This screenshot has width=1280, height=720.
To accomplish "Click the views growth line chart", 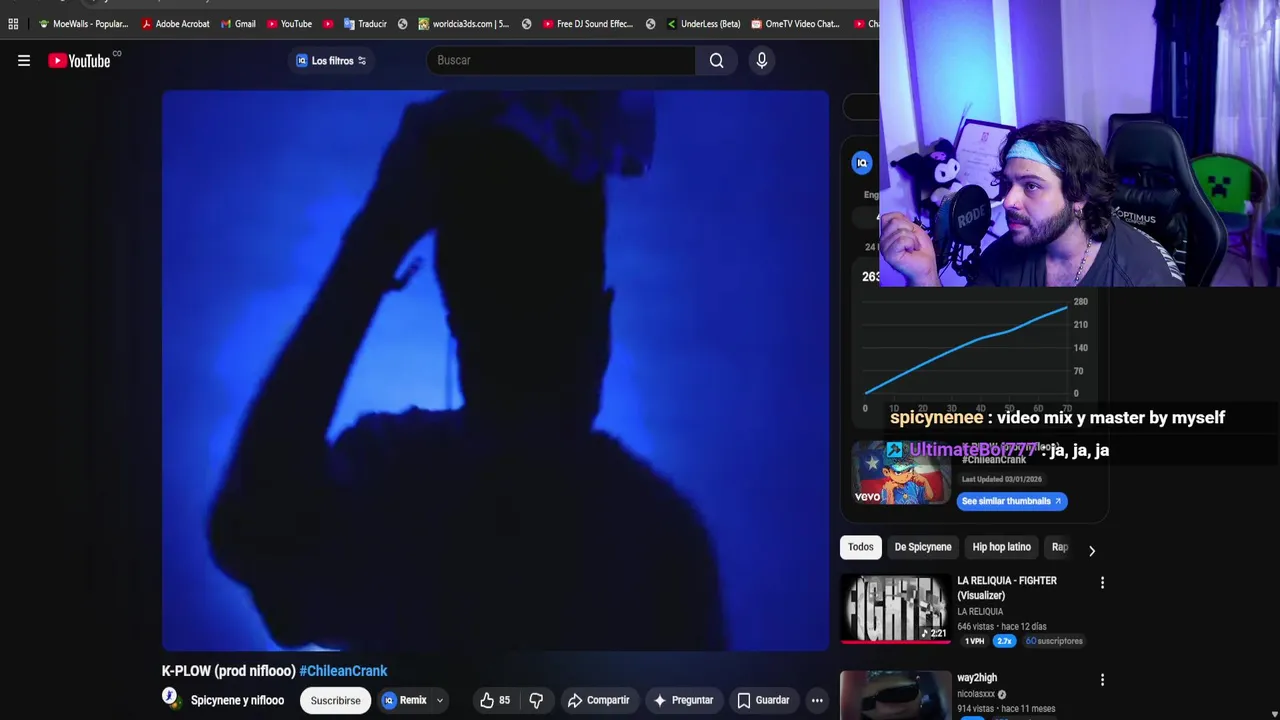I will (966, 350).
